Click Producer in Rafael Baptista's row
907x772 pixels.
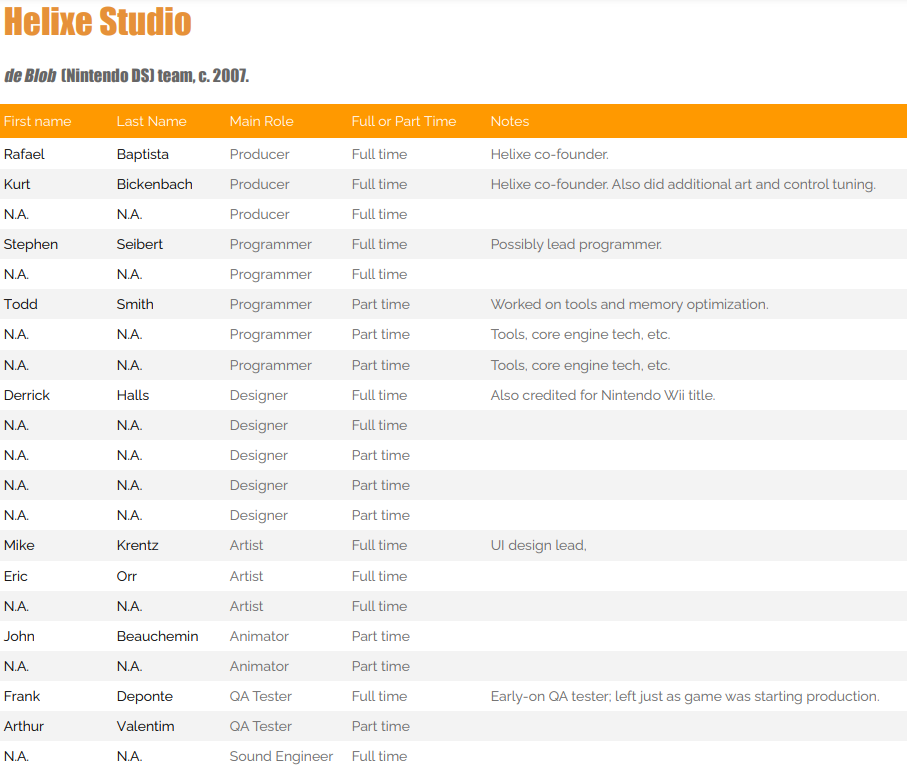coord(260,154)
